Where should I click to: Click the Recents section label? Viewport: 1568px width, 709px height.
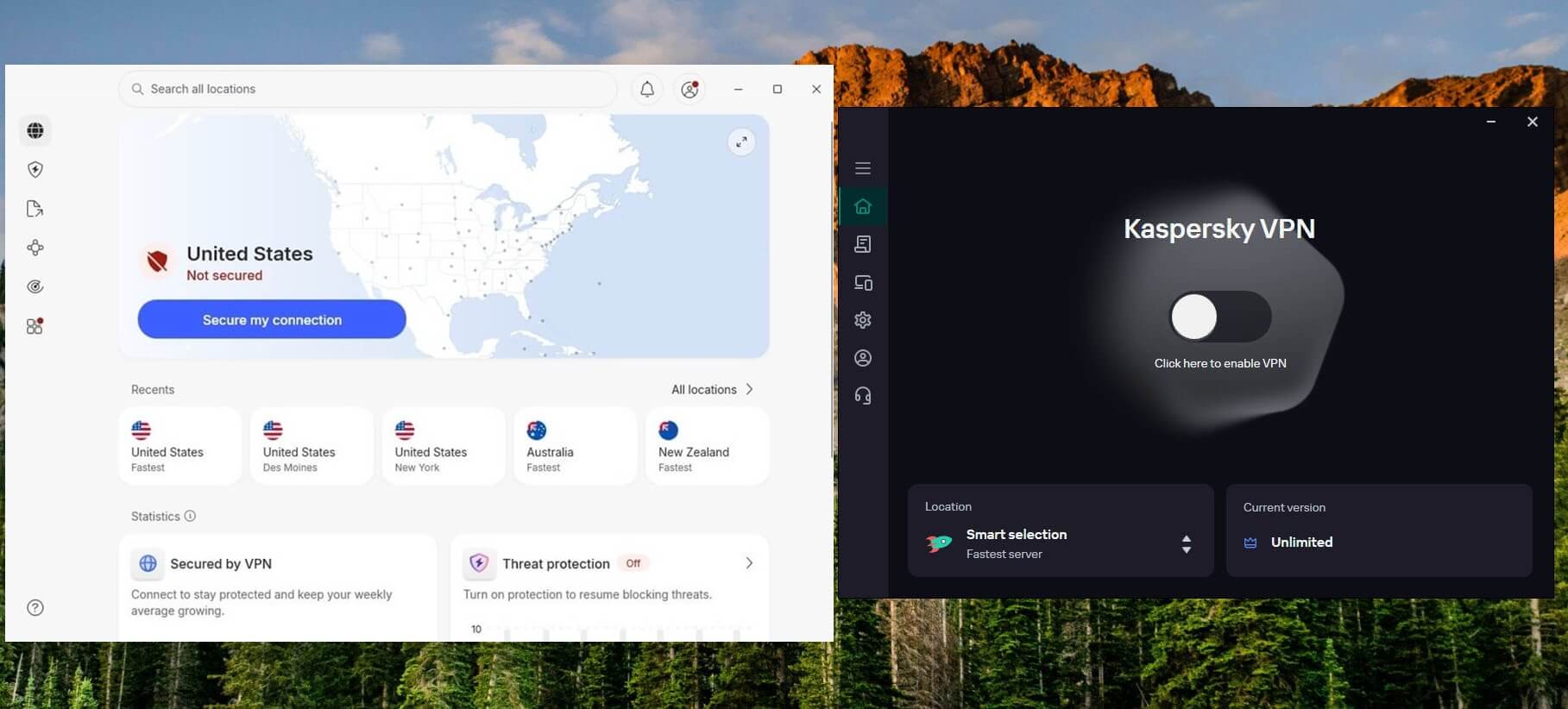153,390
